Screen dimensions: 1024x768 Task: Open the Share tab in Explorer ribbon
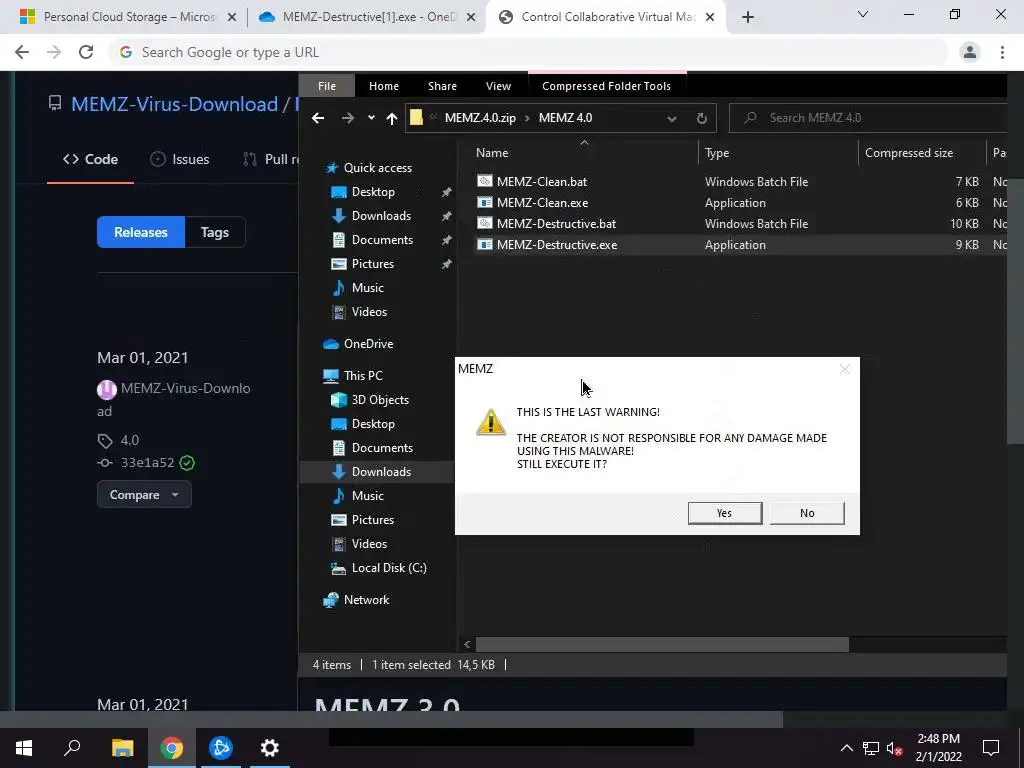pos(442,86)
